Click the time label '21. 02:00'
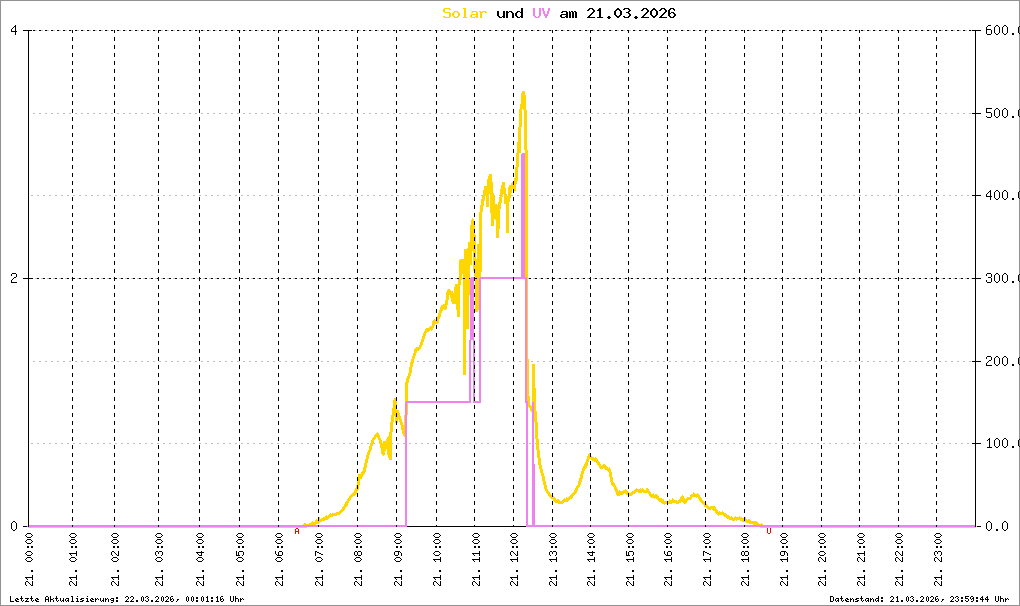The width and height of the screenshot is (1020, 606). 115,559
